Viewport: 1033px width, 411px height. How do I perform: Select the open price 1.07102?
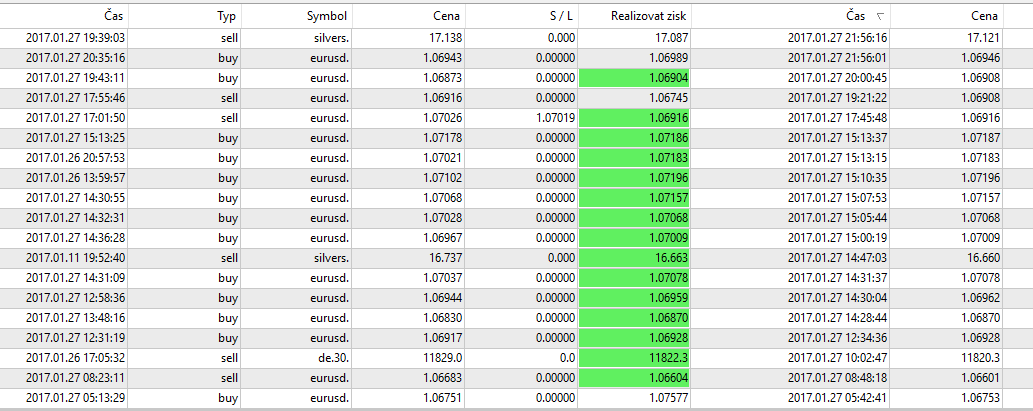pyautogui.click(x=442, y=179)
